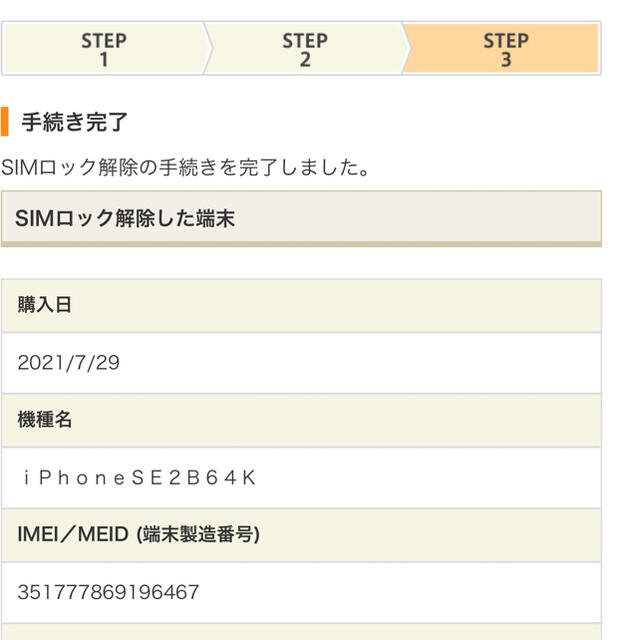Click the 手続き完了 heading
Viewport: 640px width, 640px height.
pyautogui.click(x=74, y=122)
